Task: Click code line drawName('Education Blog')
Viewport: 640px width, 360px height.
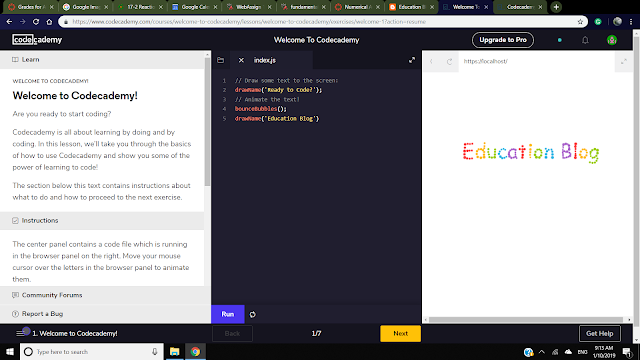Action: coord(277,118)
